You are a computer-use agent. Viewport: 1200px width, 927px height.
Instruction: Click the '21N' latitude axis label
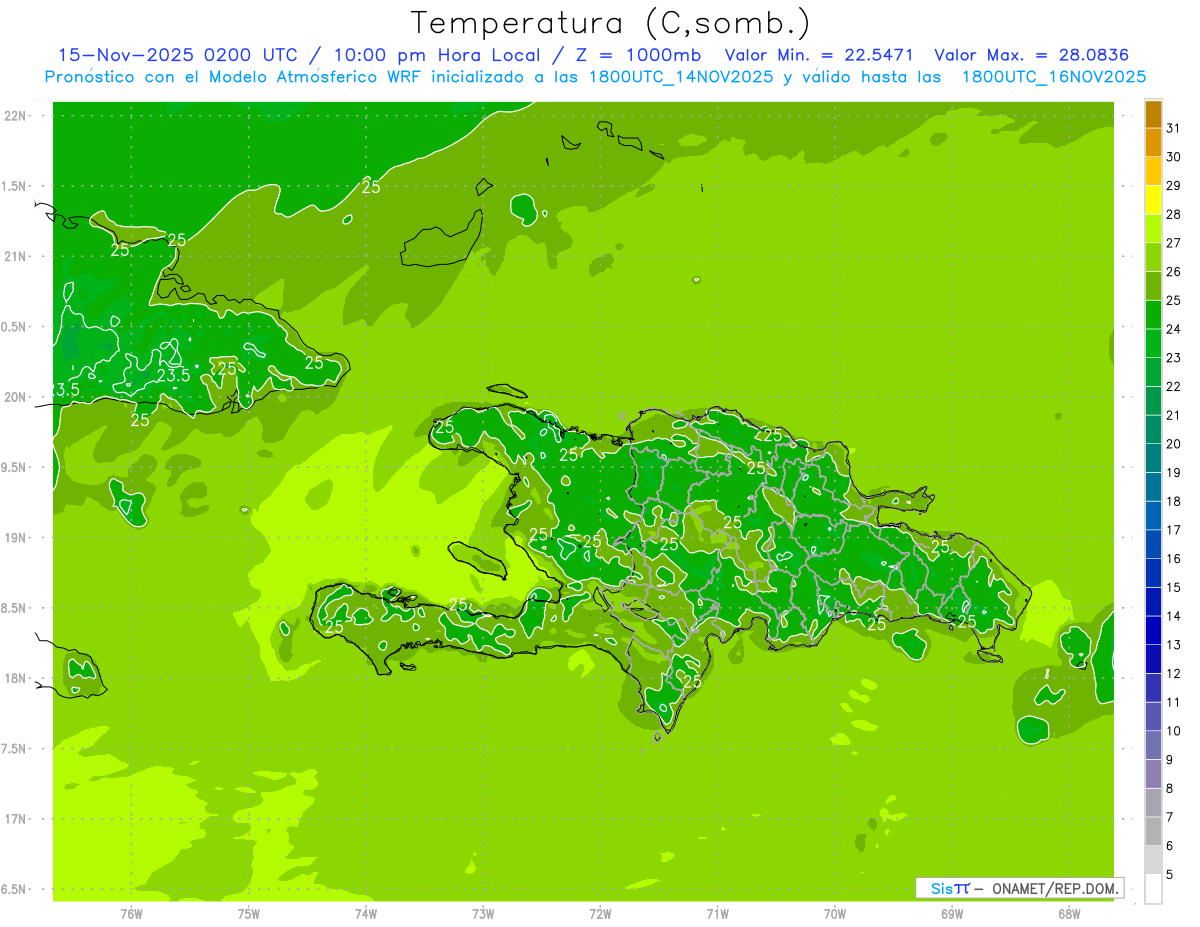tap(14, 256)
